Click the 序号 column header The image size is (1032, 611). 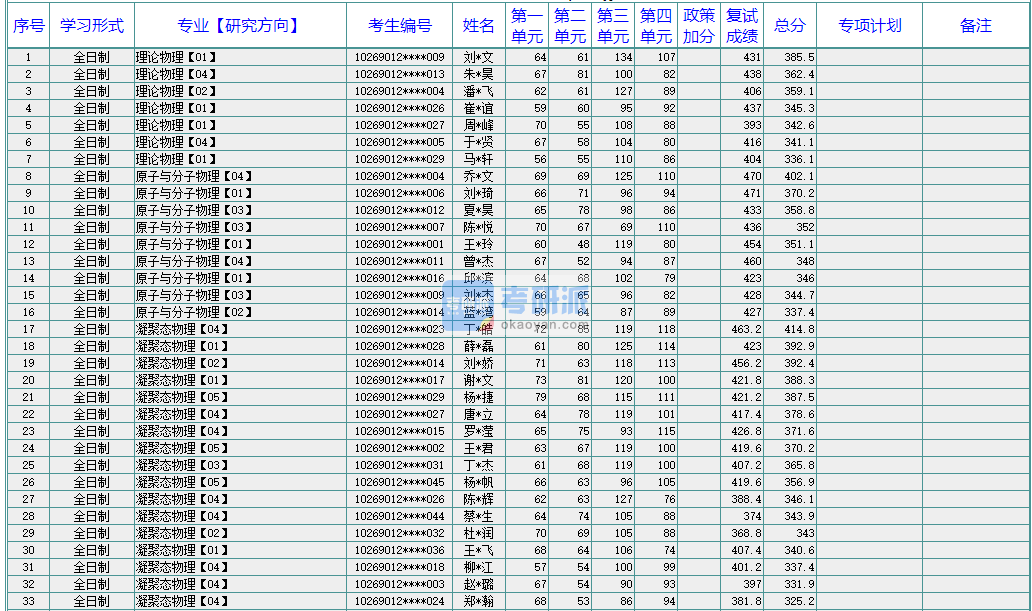point(31,26)
